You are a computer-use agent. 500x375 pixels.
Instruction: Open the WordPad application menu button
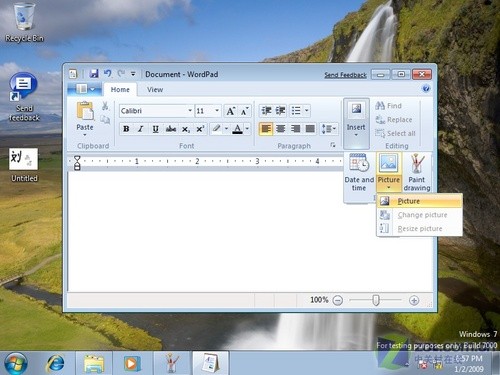click(x=85, y=89)
